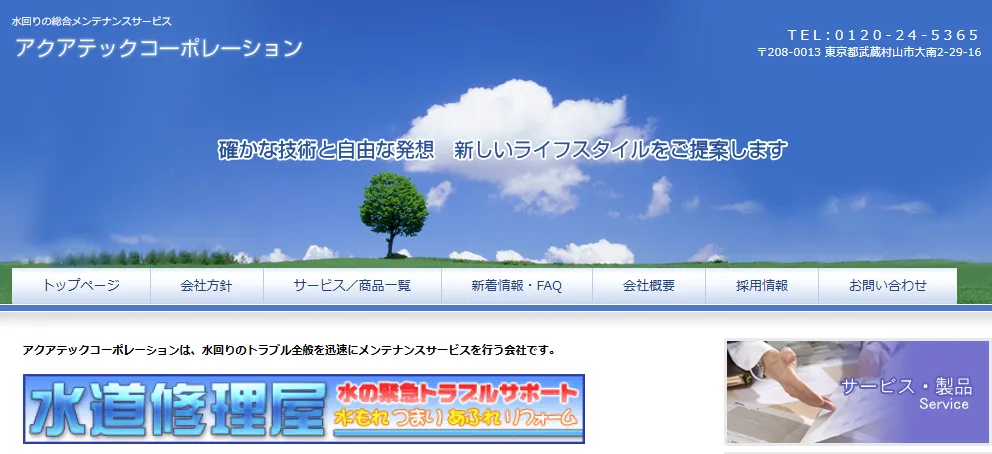This screenshot has width=992, height=454.
Task: Go to the 会社方針 page
Action: tap(206, 286)
